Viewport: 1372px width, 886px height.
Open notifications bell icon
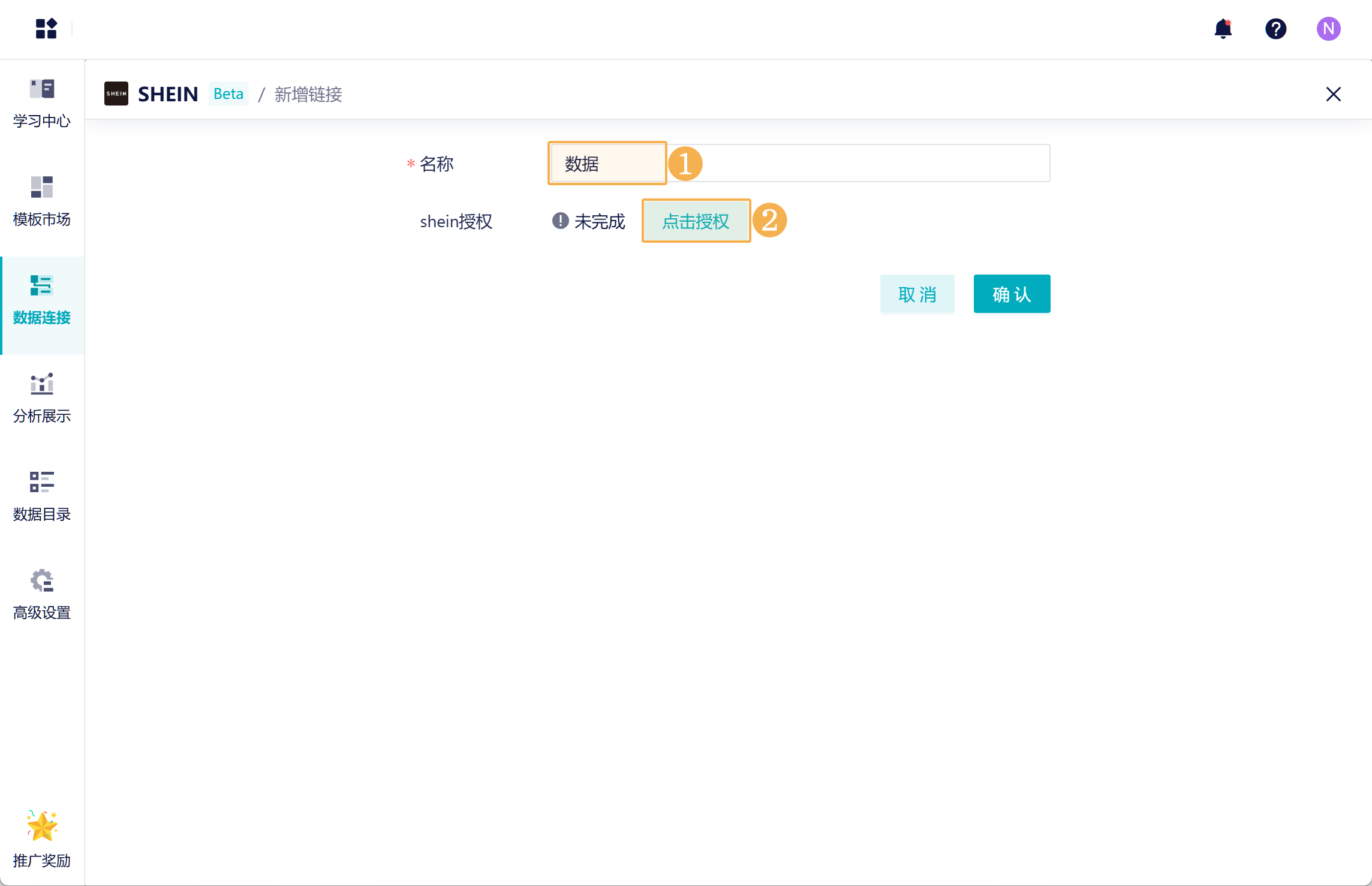pyautogui.click(x=1223, y=28)
